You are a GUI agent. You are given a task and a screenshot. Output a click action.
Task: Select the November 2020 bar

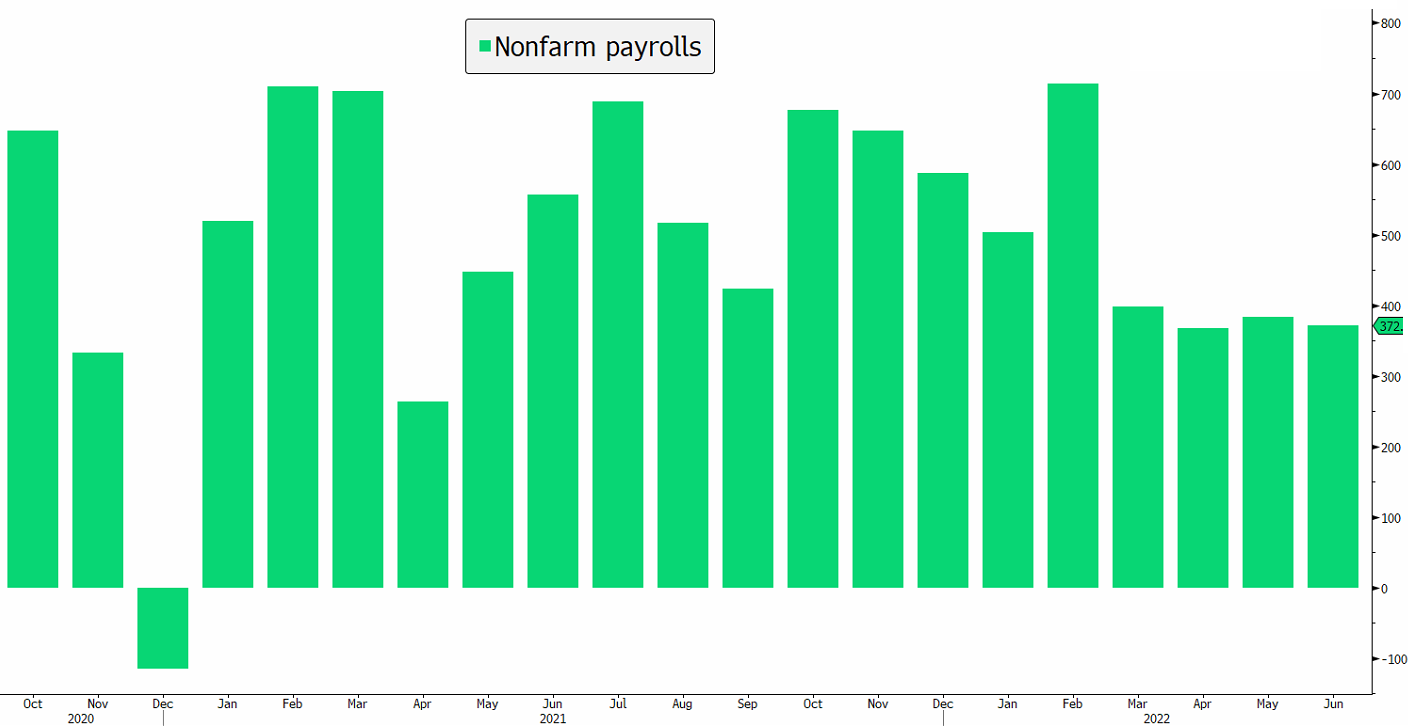tap(97, 470)
